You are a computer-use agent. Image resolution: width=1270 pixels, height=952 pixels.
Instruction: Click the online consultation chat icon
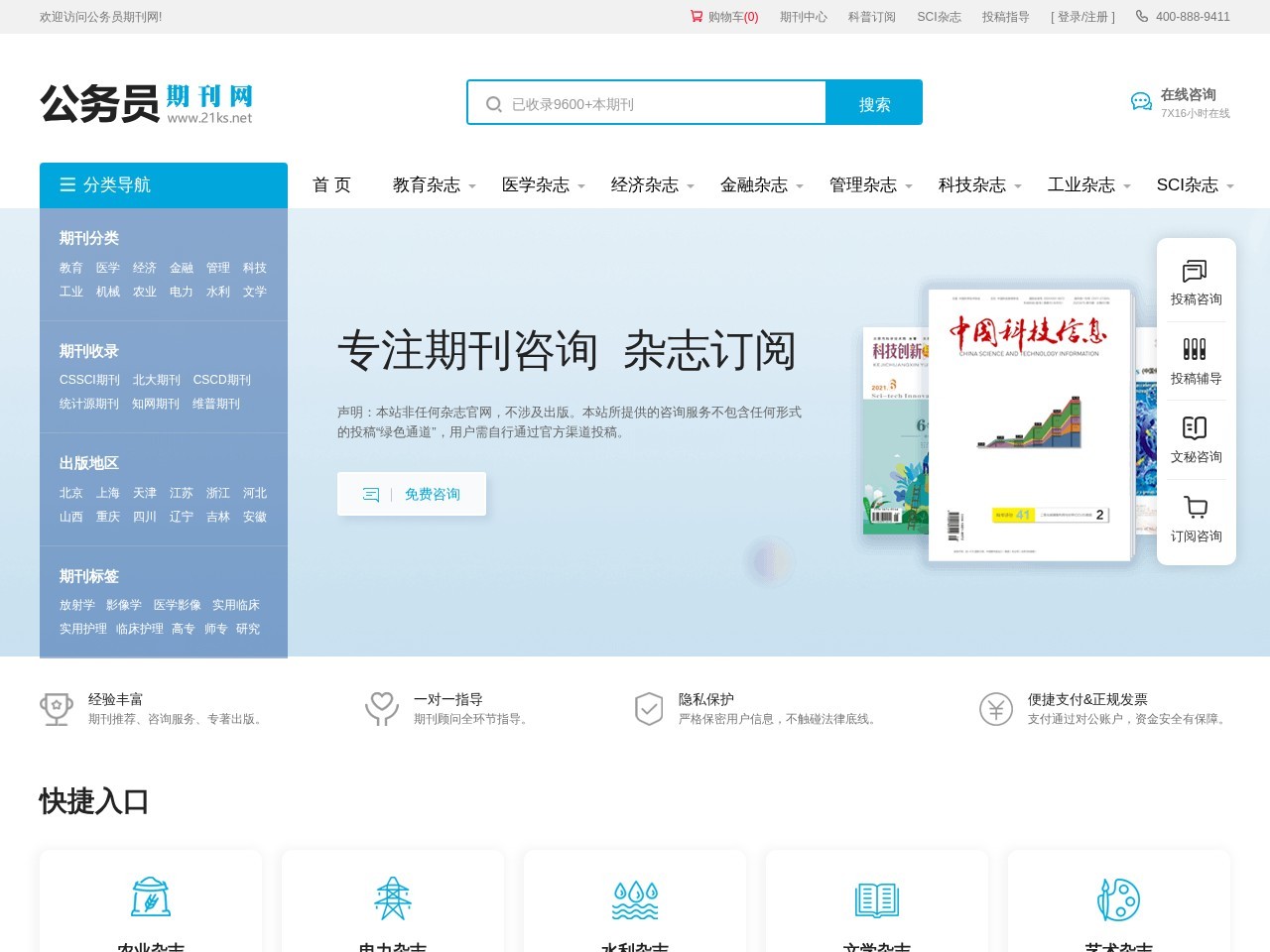(1140, 100)
